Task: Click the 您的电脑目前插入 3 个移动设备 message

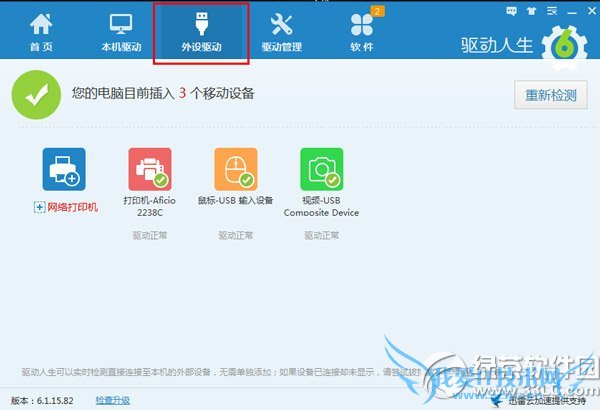Action: click(x=163, y=93)
